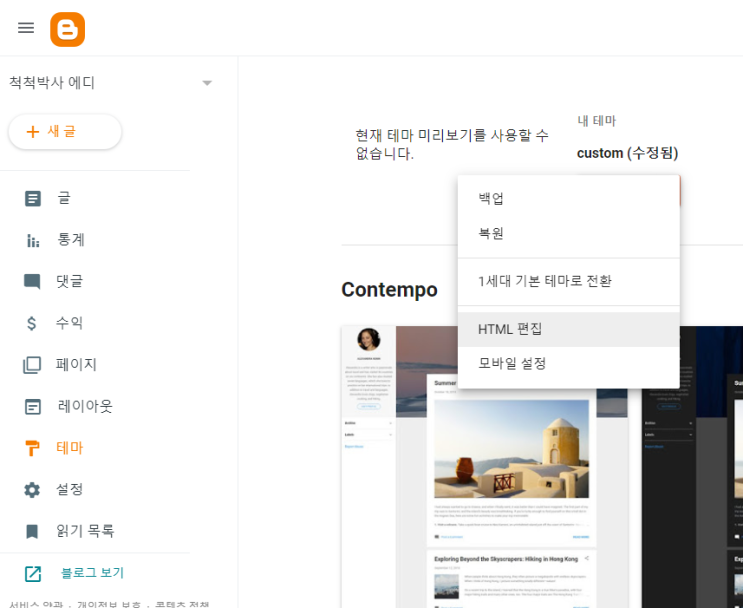Click the posts (글) document icon
Viewport: 743px width, 608px height.
click(33, 199)
